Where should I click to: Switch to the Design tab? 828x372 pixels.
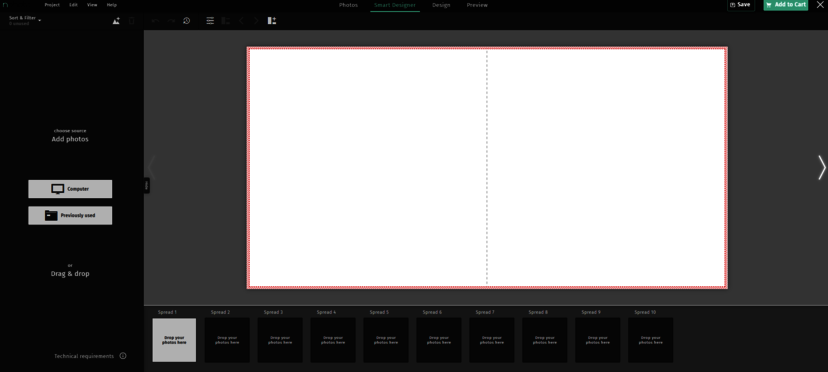tap(441, 5)
